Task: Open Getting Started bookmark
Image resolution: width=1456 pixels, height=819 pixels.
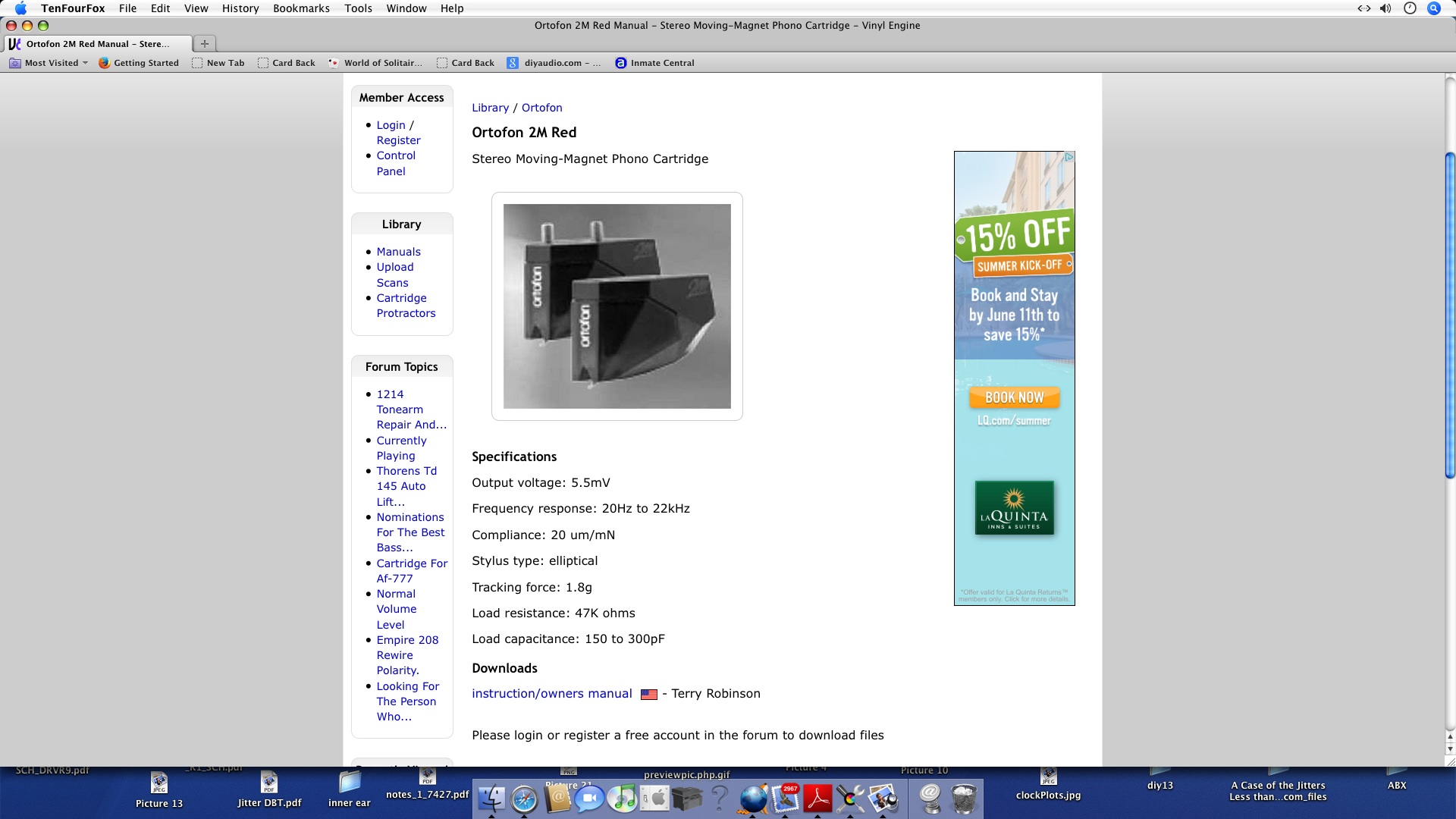Action: (139, 63)
